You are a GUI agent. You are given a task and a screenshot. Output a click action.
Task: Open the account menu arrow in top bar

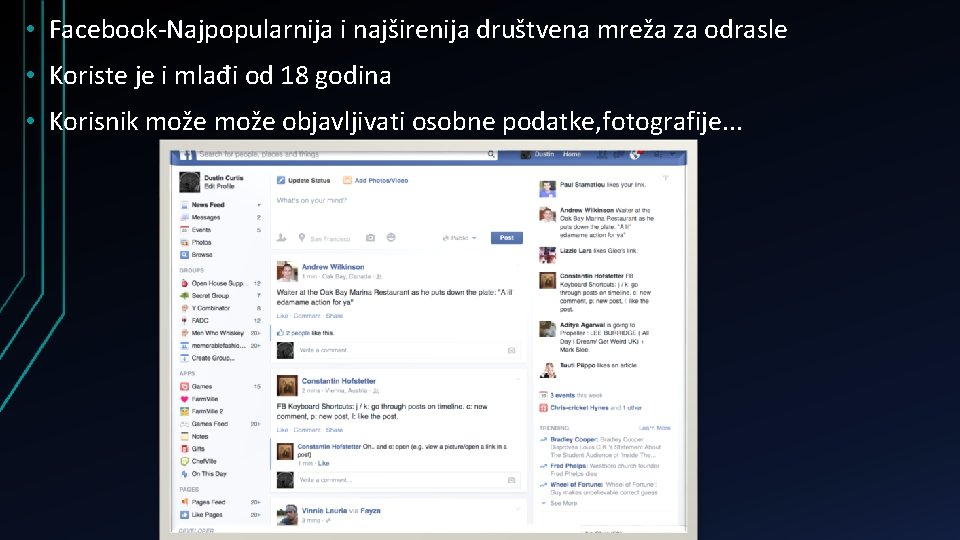673,154
